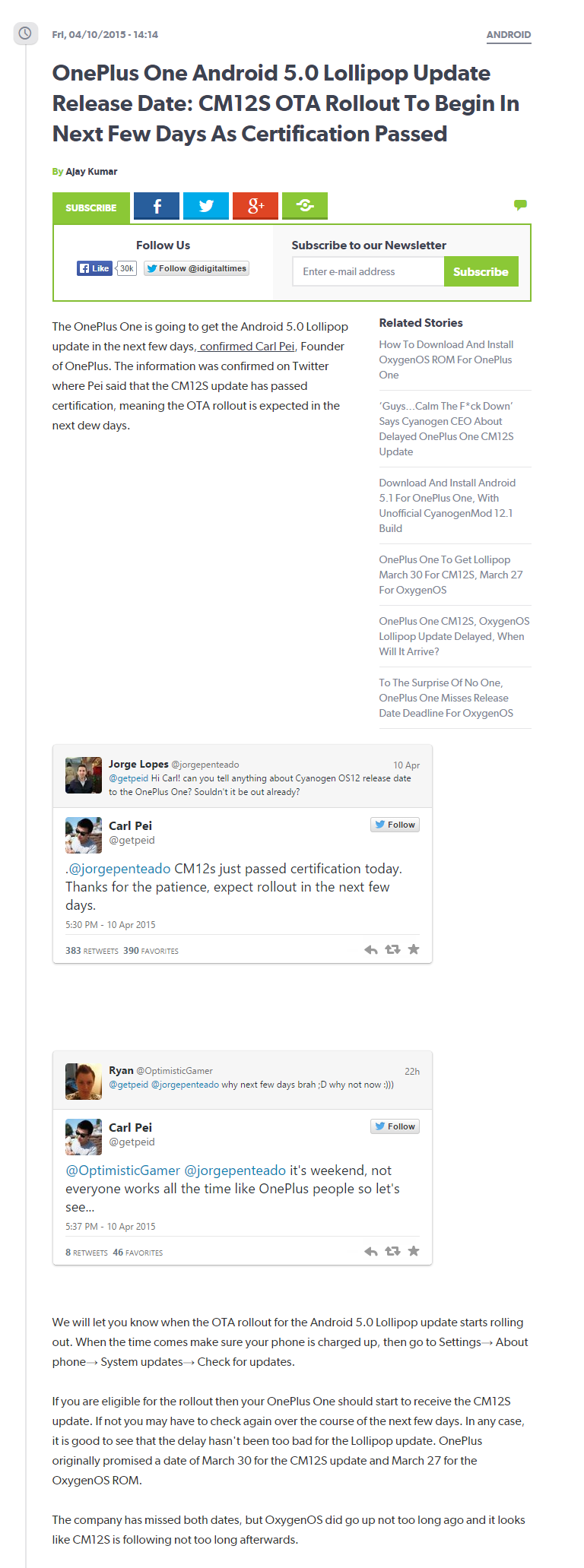Click the Facebook share icon

coord(157,206)
